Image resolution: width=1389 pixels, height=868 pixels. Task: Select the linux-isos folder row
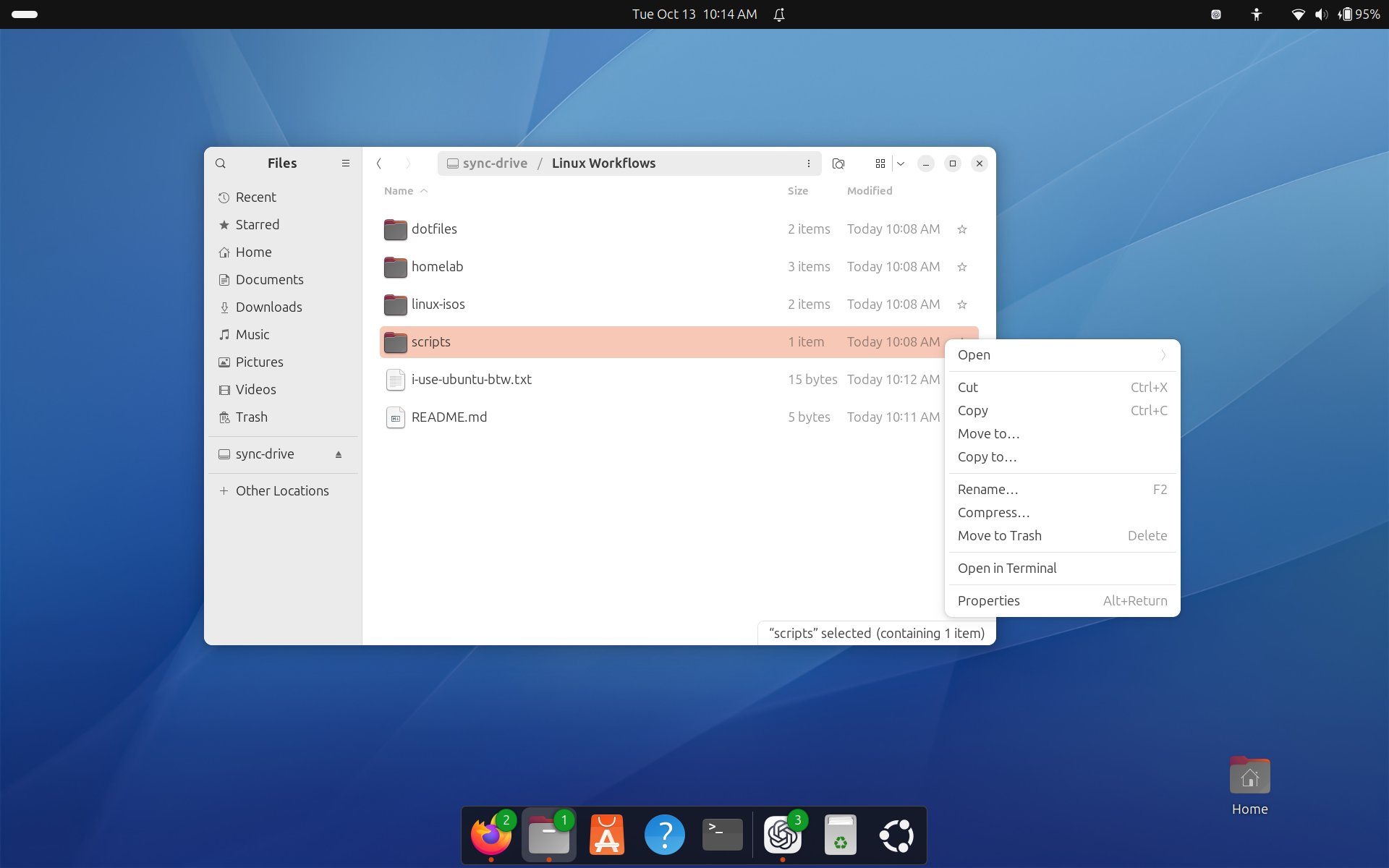[x=679, y=305]
